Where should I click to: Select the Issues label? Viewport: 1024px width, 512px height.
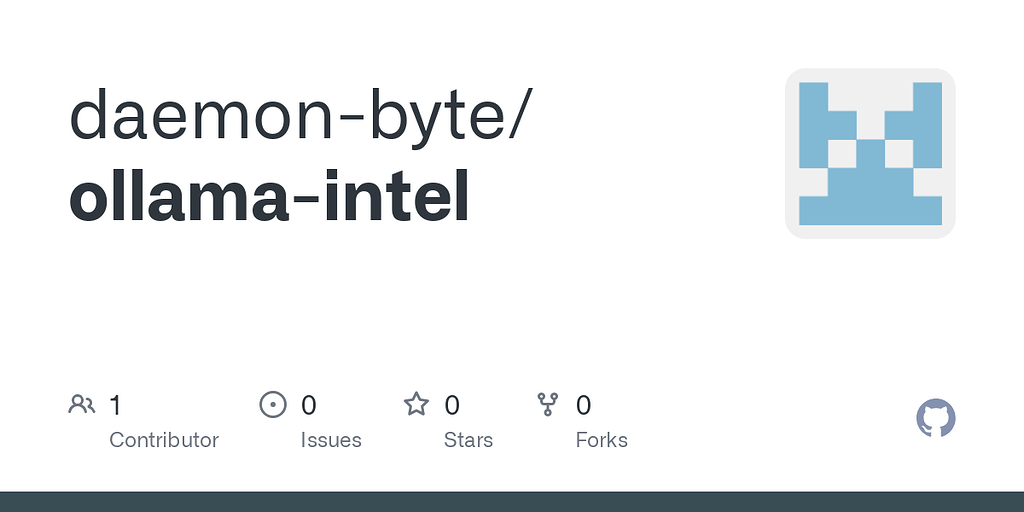pyautogui.click(x=331, y=440)
